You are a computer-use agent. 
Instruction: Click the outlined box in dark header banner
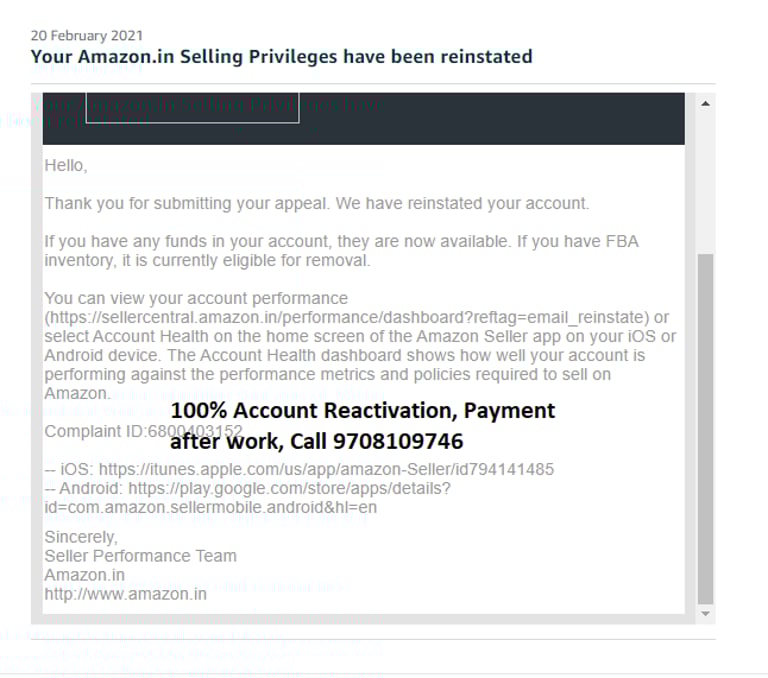click(192, 108)
